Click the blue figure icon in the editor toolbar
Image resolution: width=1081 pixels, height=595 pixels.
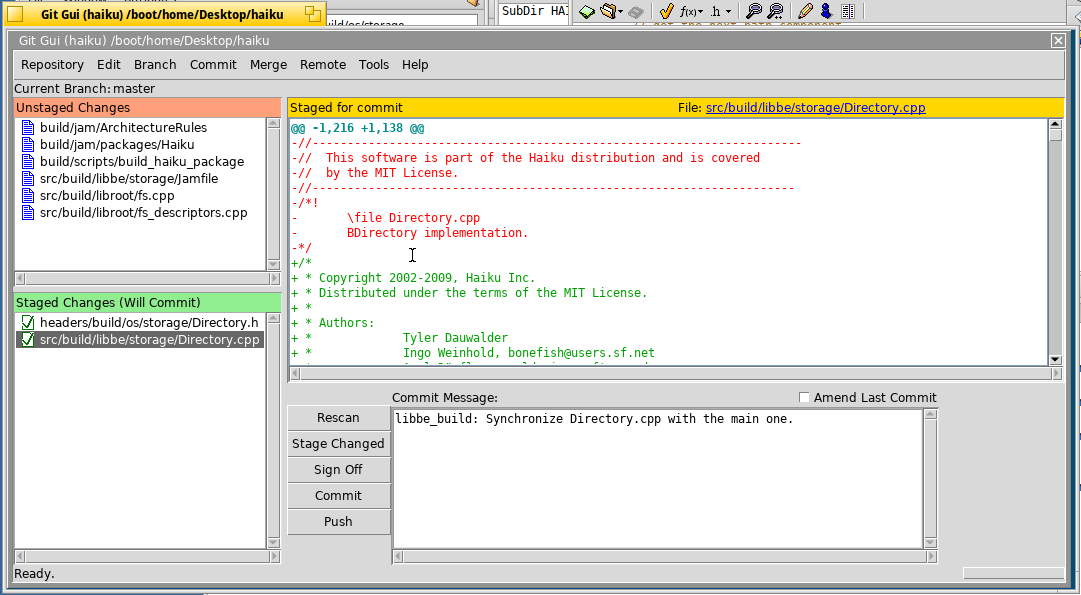coord(826,11)
